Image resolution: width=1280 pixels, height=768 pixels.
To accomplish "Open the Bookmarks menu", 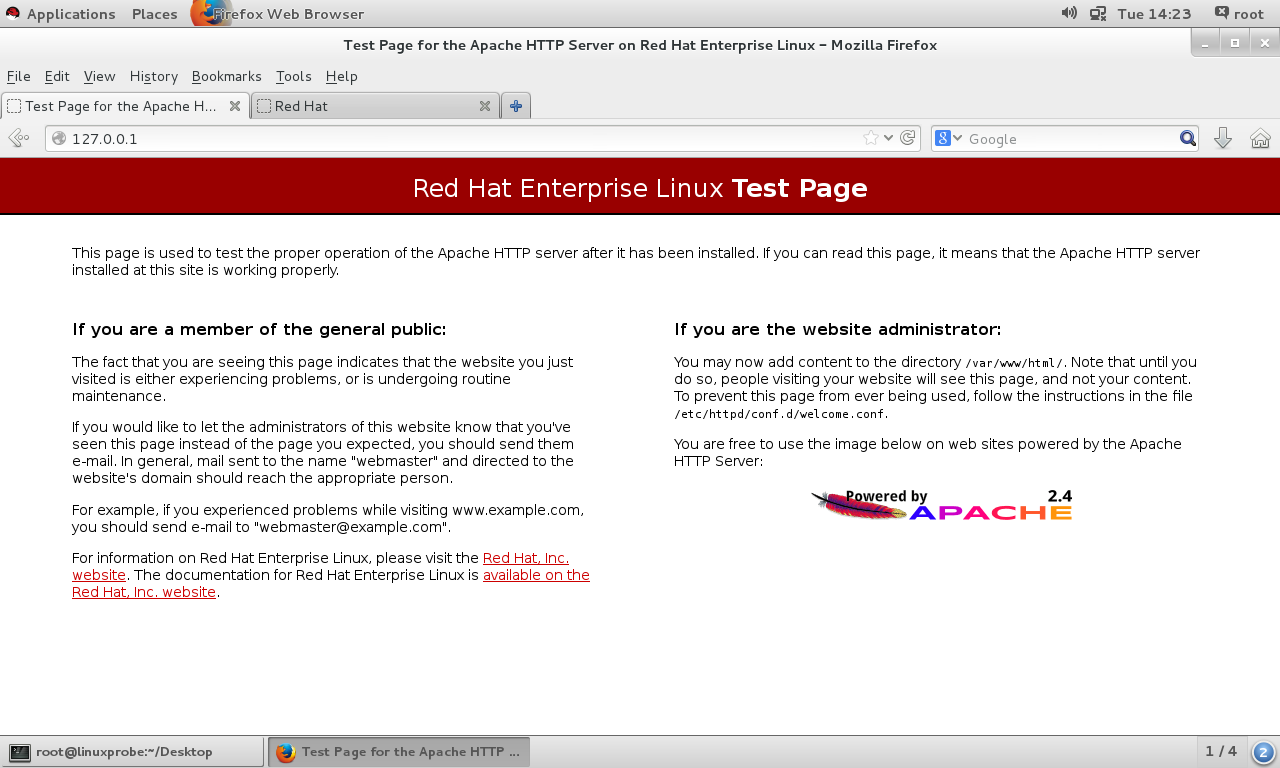I will pos(226,76).
